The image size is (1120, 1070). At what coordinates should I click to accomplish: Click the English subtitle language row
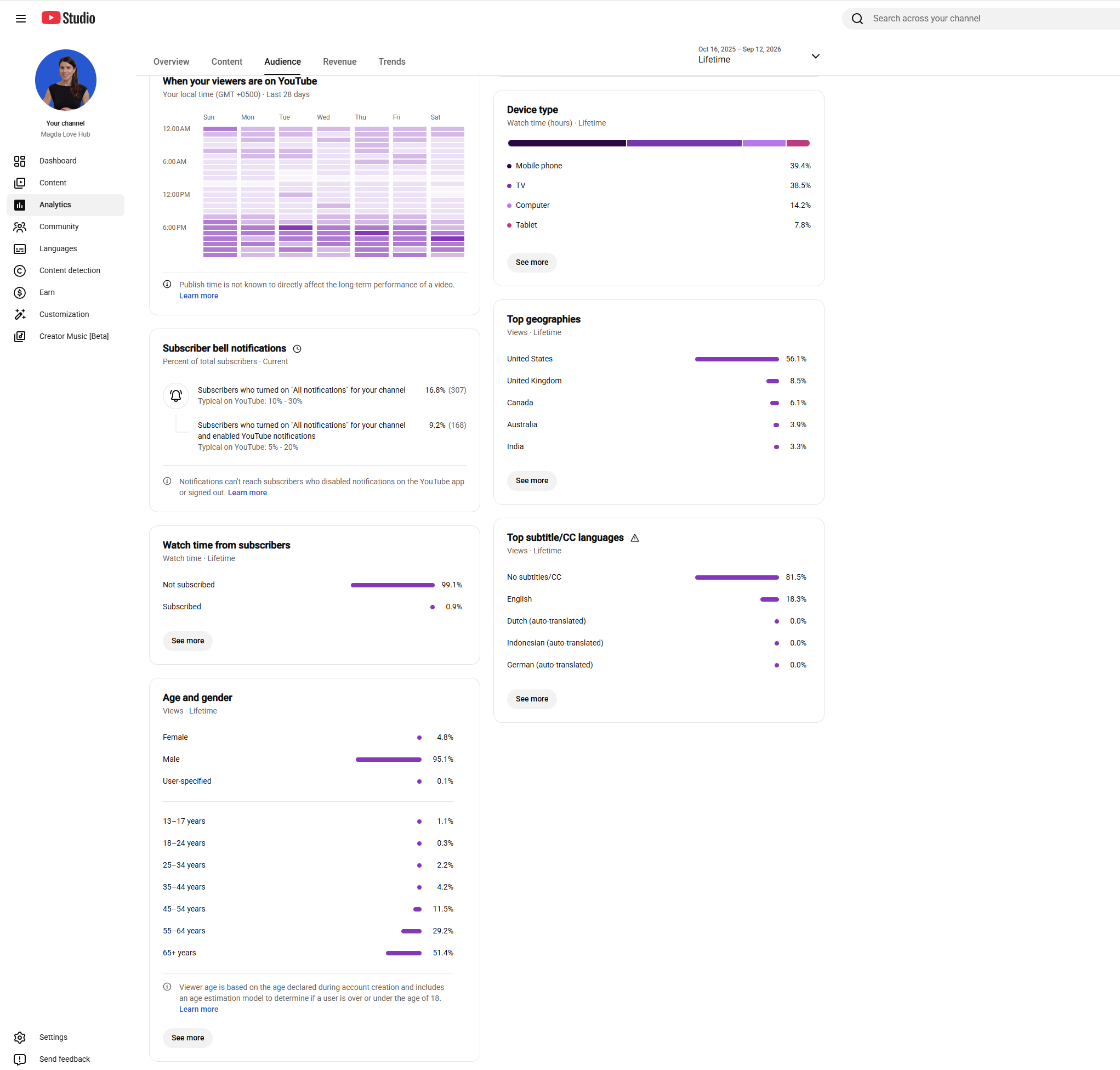pyautogui.click(x=656, y=599)
